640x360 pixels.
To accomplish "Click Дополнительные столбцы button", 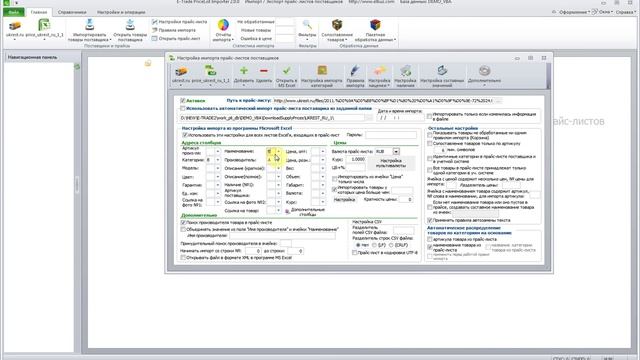I will (x=305, y=211).
